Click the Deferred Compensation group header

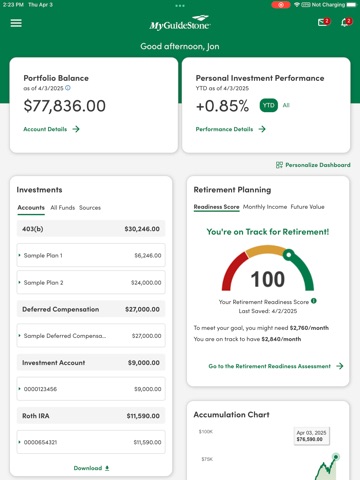(91, 309)
